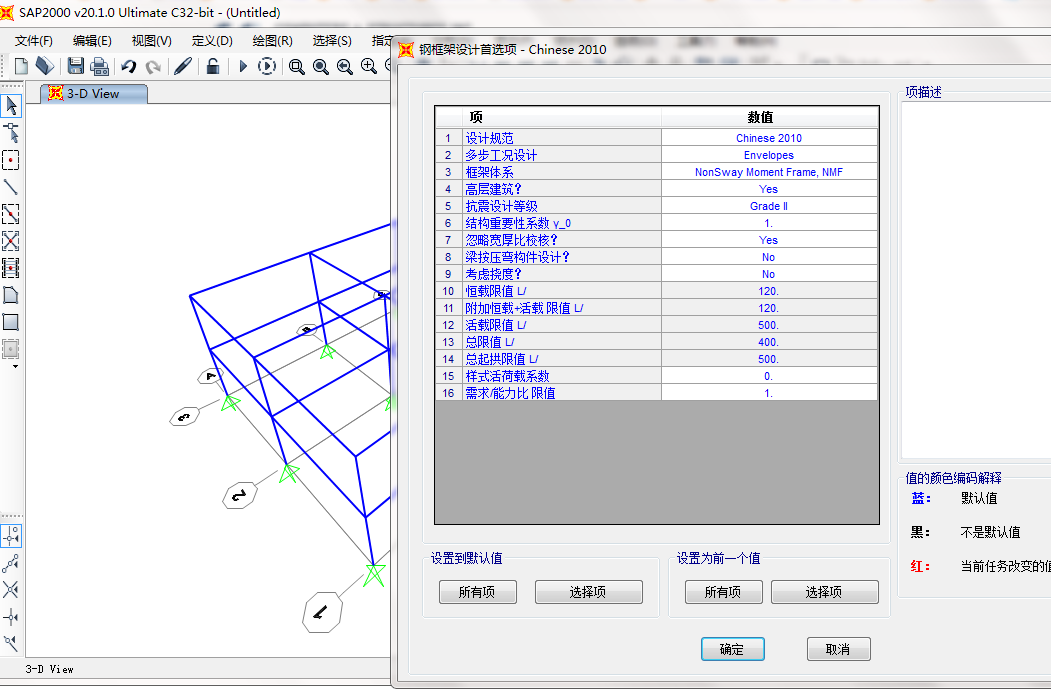Click the Print icon in toolbar
The width and height of the screenshot is (1051, 696).
pos(99,66)
